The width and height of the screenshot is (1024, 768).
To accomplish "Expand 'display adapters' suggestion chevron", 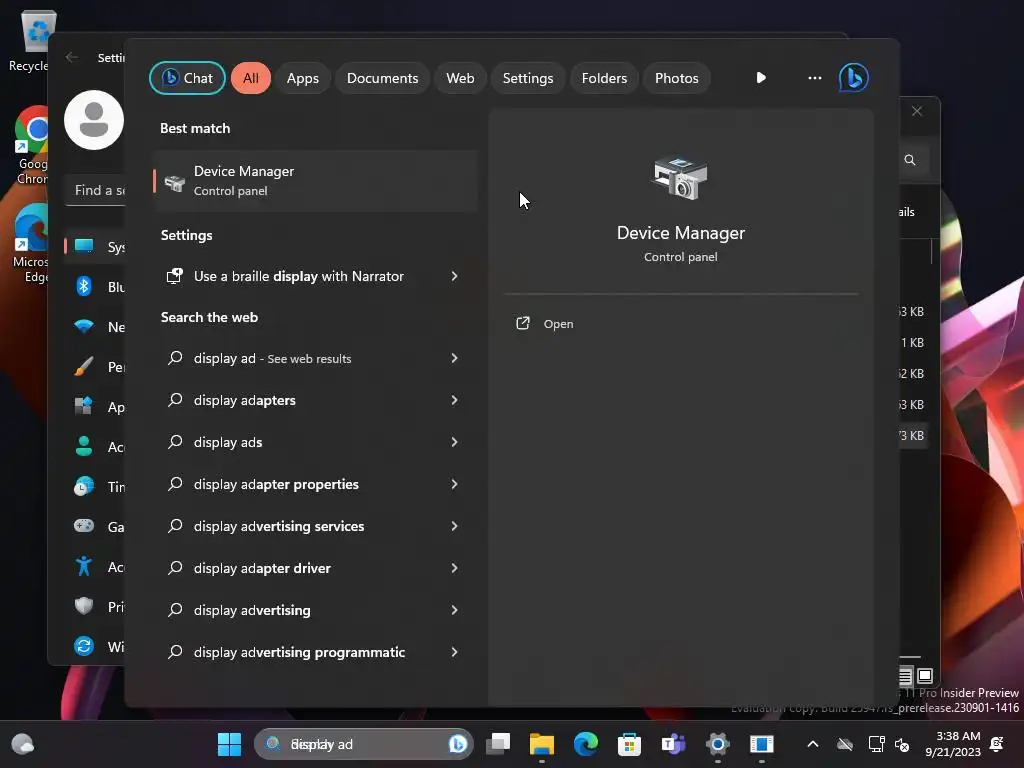I will 455,400.
